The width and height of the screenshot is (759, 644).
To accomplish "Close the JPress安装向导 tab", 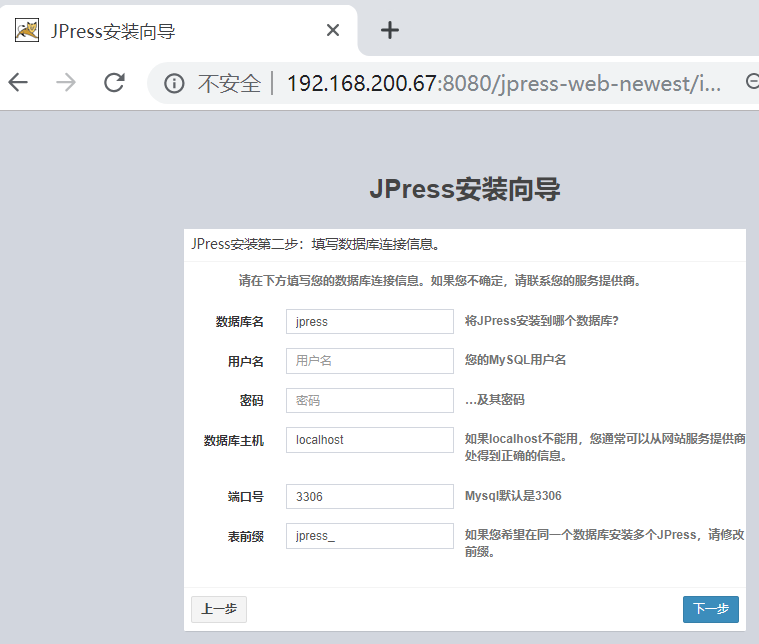I will tap(333, 31).
